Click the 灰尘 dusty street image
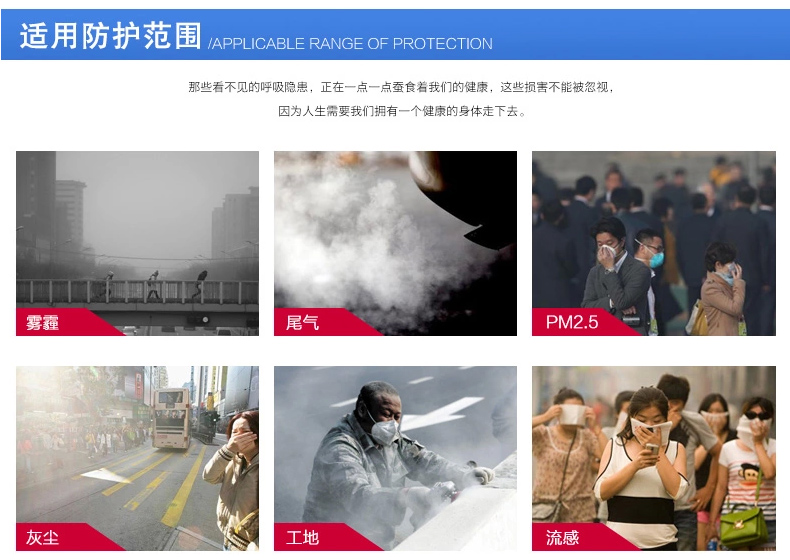The image size is (790, 560). pyautogui.click(x=138, y=458)
